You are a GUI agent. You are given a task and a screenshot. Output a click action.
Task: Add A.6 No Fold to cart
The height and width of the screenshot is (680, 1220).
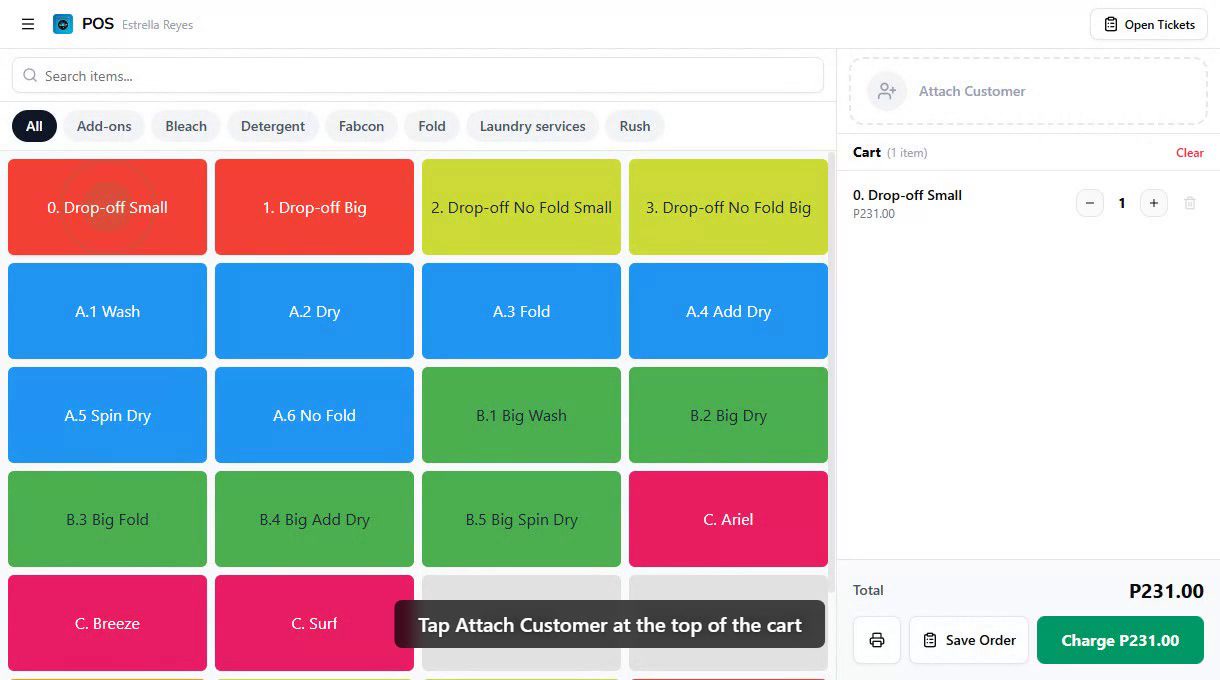tap(314, 415)
